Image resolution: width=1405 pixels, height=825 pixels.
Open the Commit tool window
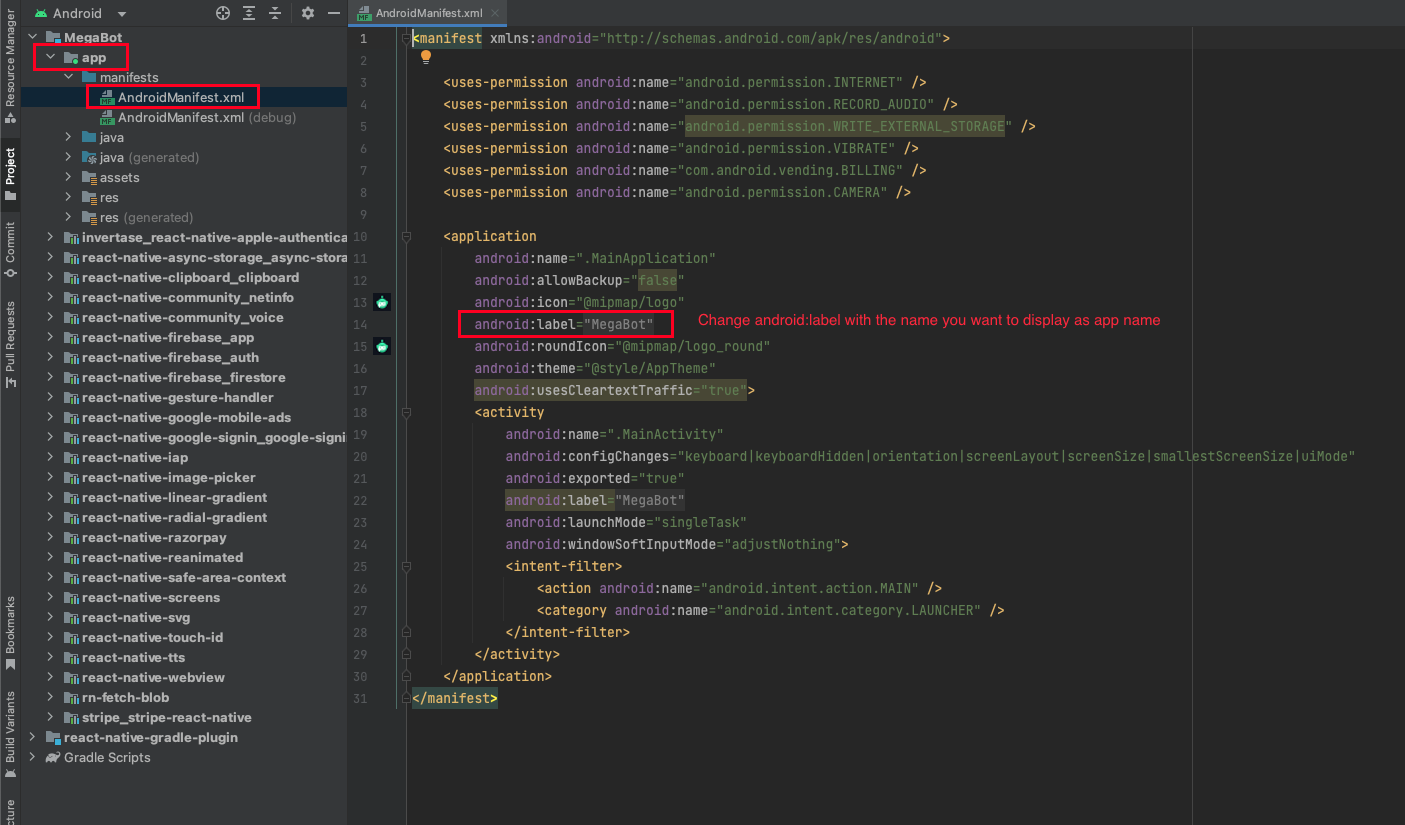pos(10,249)
